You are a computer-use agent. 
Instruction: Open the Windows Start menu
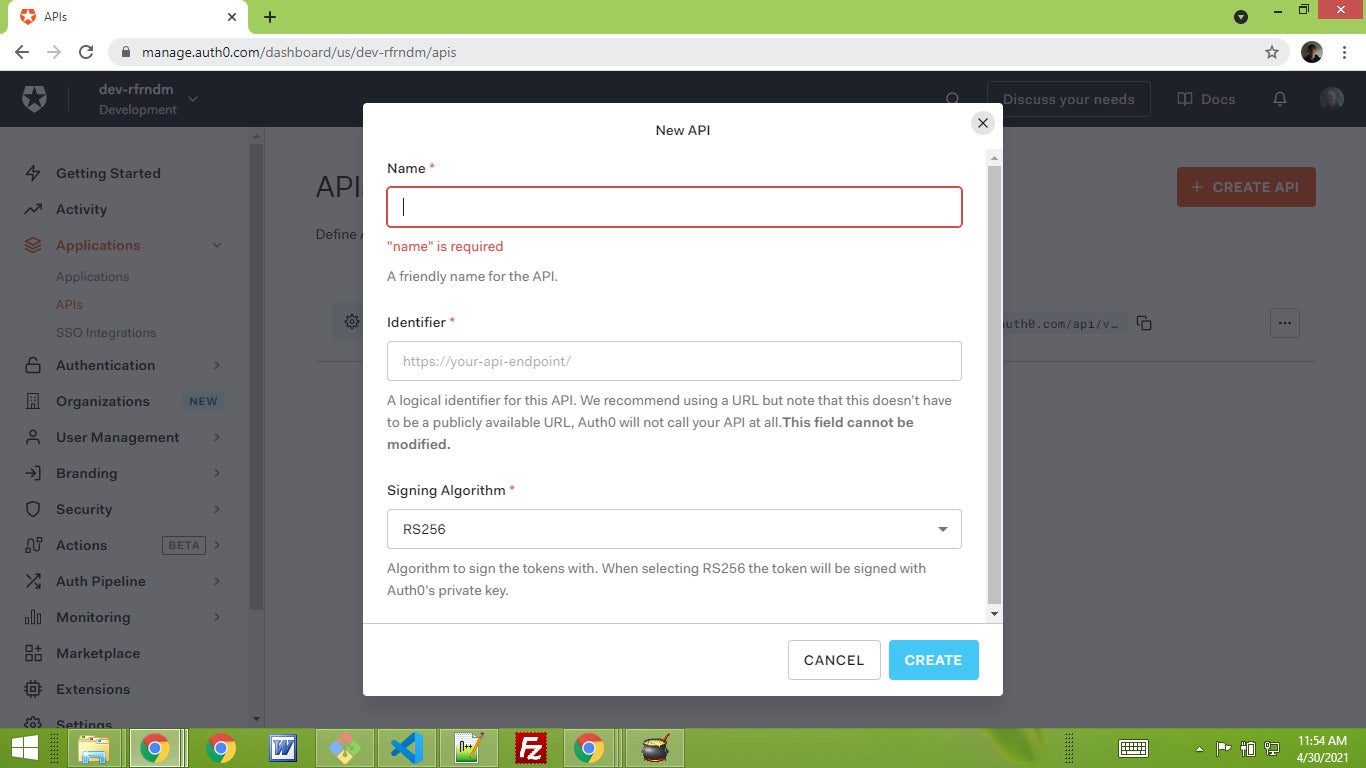[24, 748]
